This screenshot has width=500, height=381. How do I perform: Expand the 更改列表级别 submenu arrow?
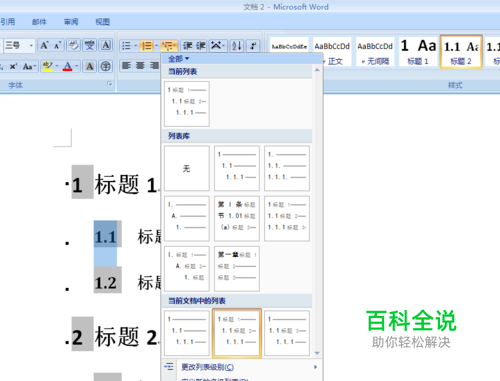click(x=315, y=367)
